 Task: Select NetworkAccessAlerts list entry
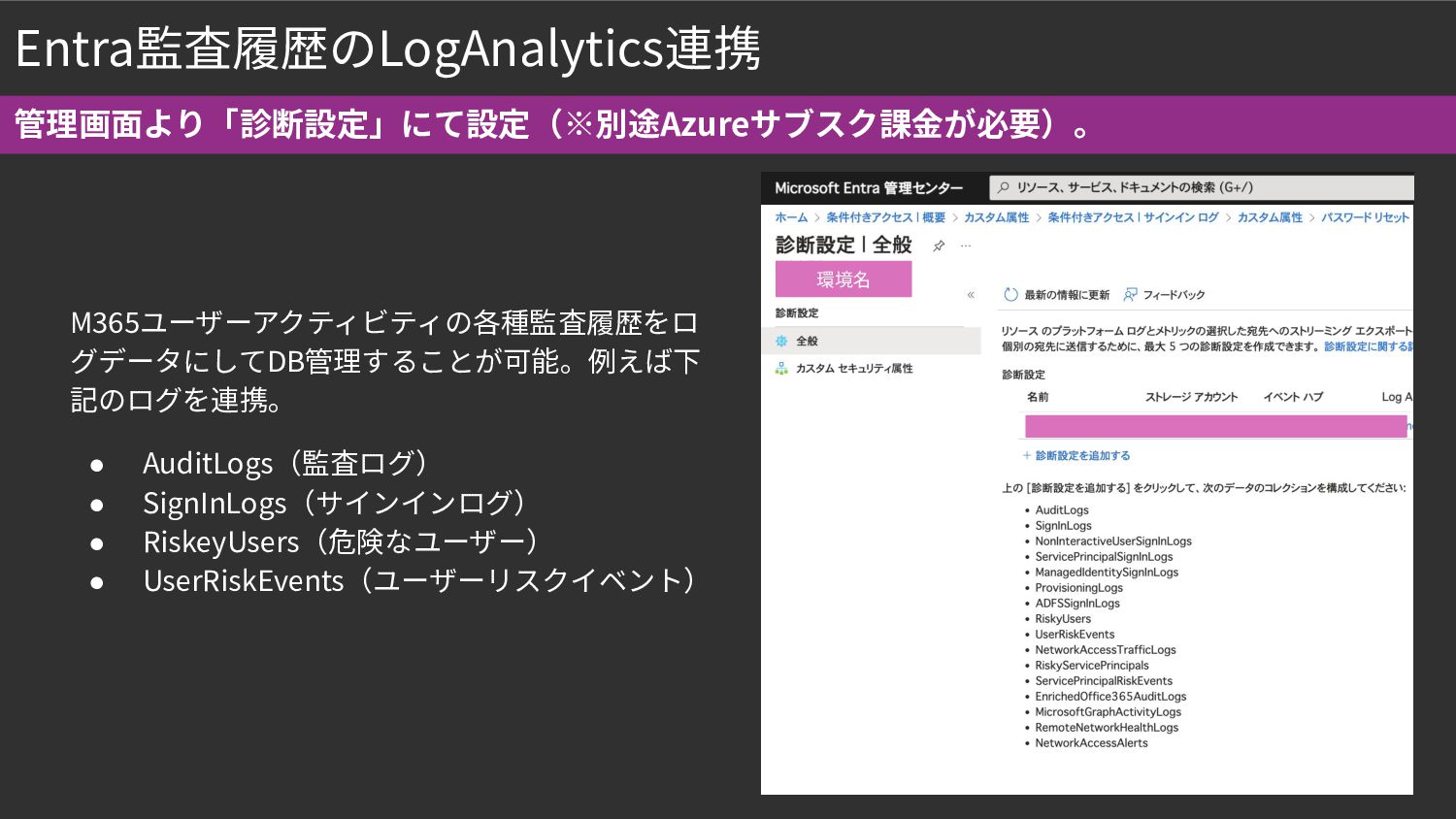(x=1091, y=743)
